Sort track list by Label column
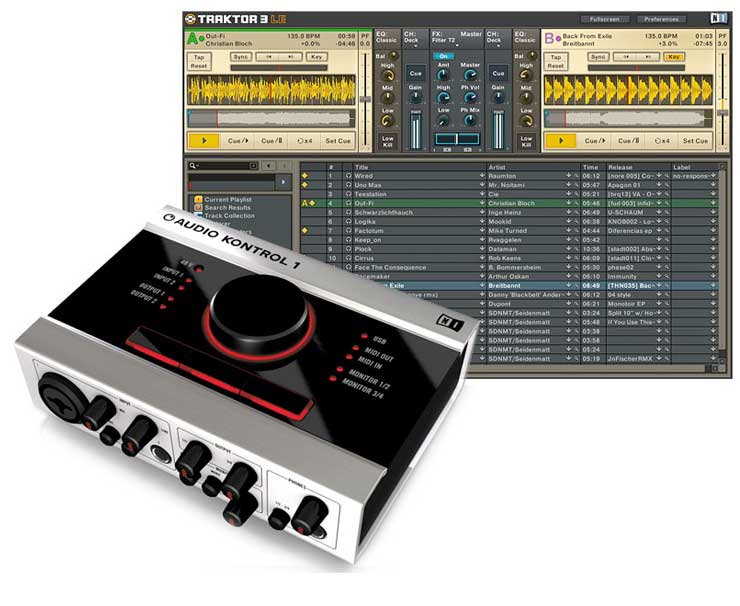This screenshot has height=606, width=740. (695, 167)
